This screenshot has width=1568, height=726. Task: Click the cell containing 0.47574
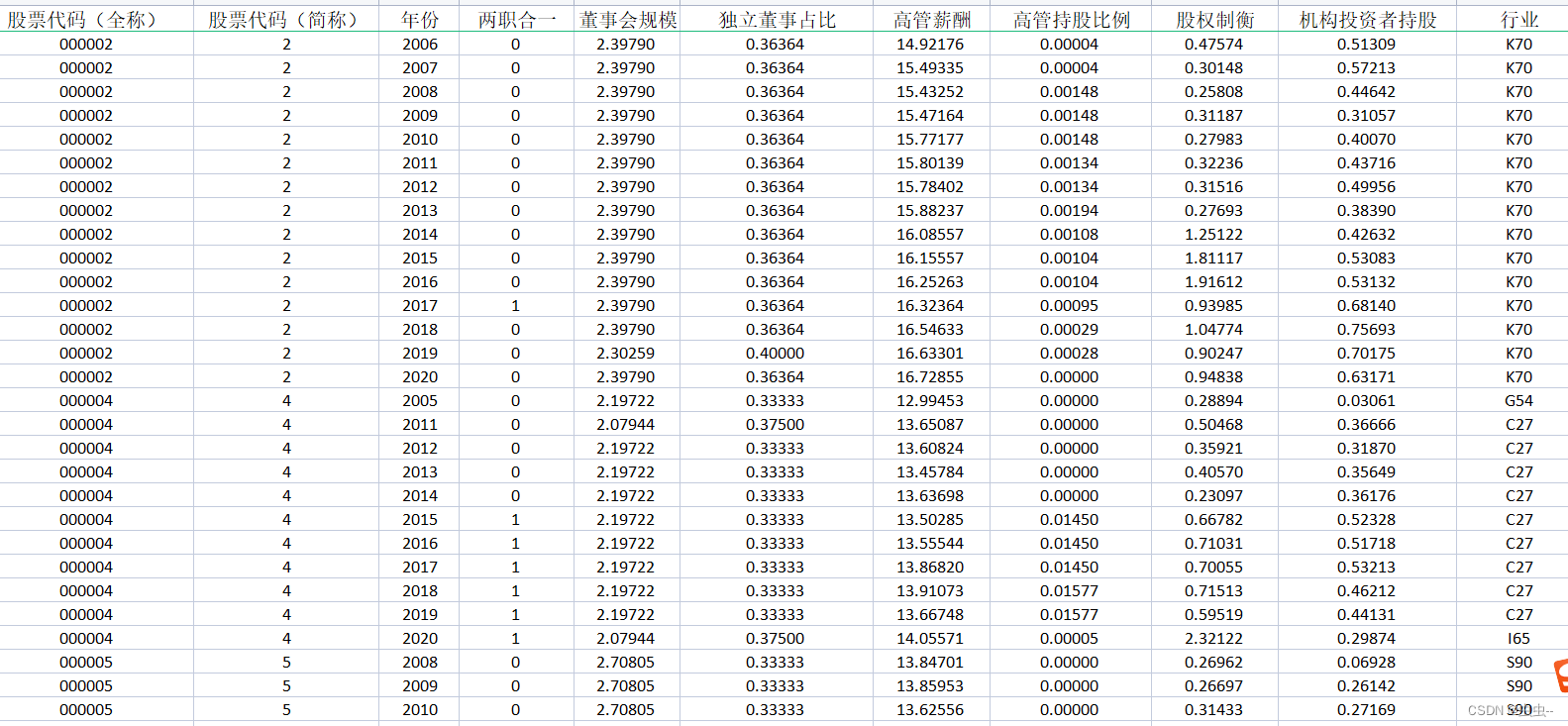(1214, 45)
